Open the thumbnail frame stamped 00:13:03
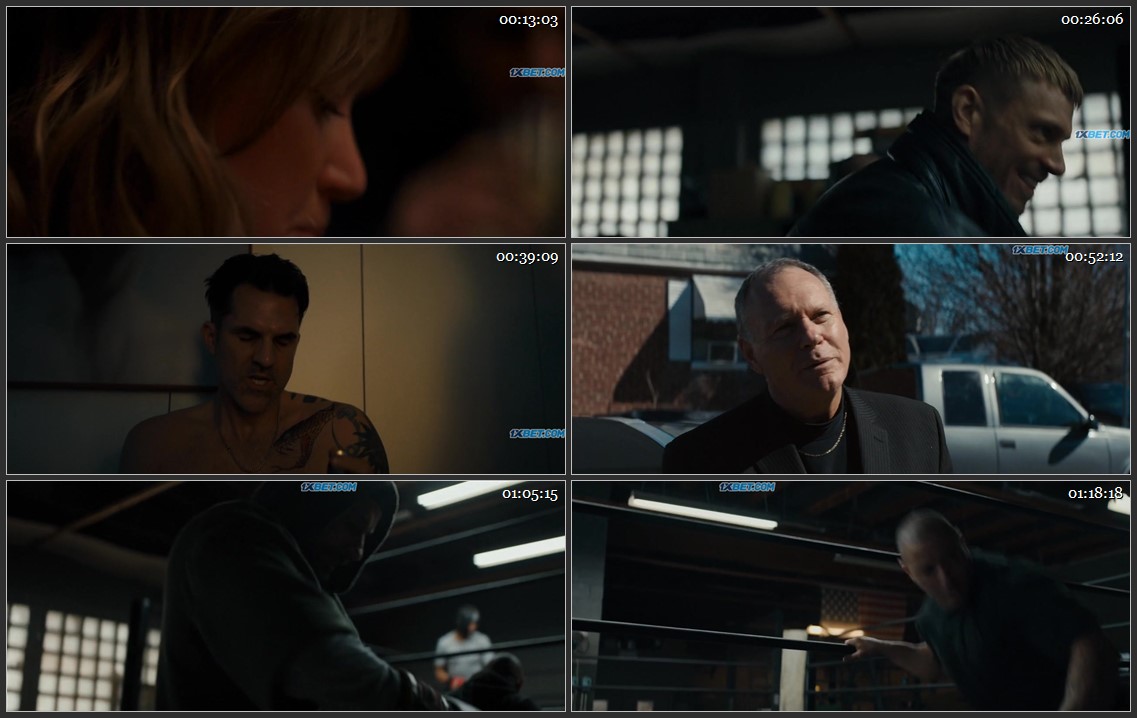 tap(286, 122)
